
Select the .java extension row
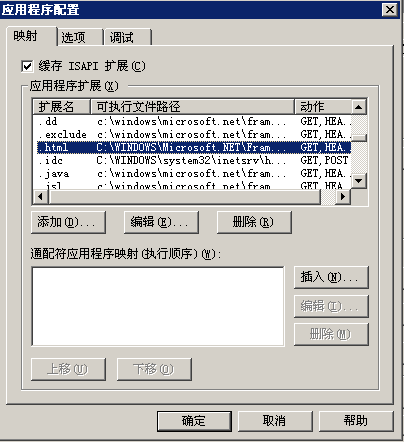pyautogui.click(x=192, y=173)
